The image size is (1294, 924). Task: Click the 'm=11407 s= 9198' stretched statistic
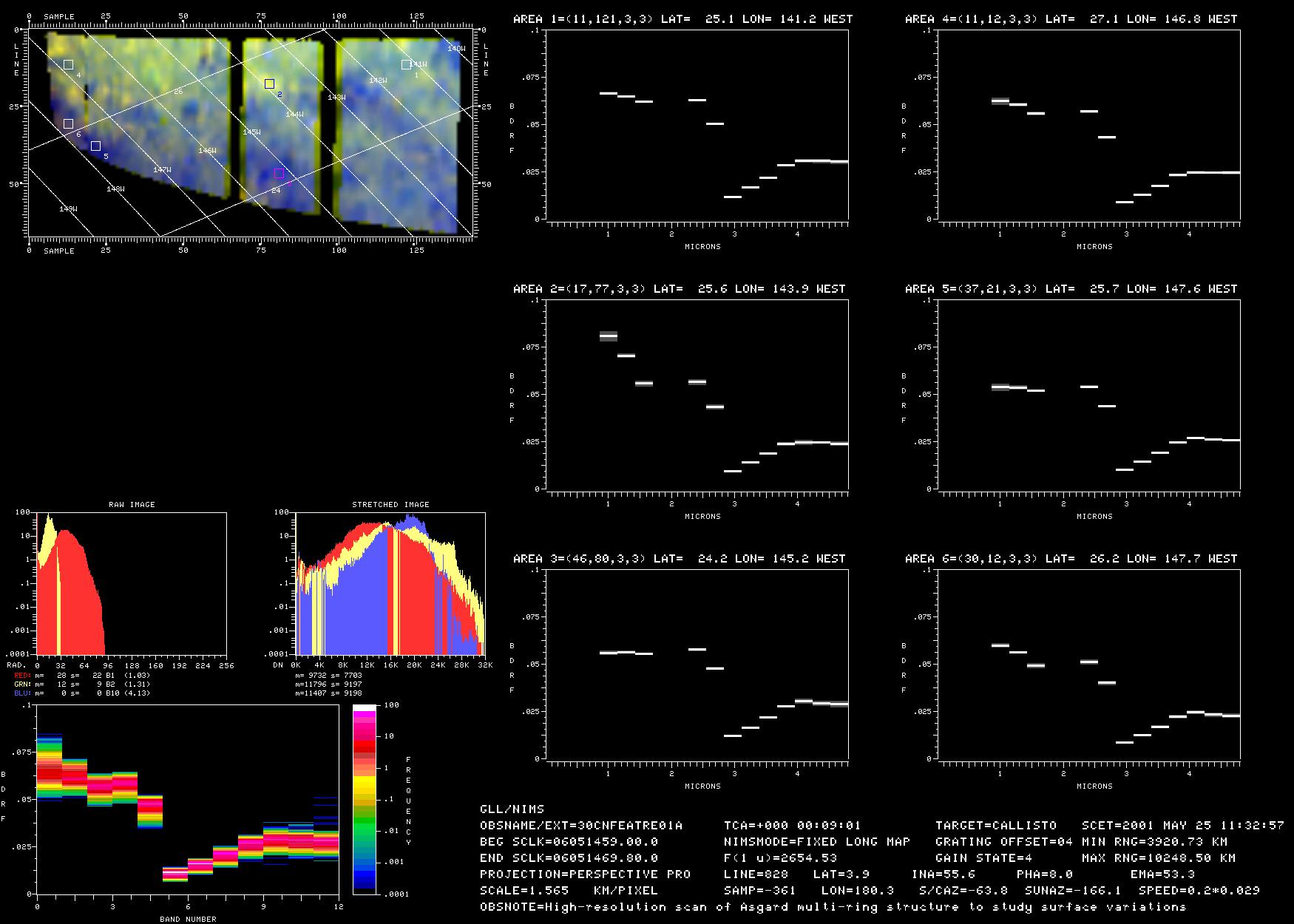(x=329, y=693)
